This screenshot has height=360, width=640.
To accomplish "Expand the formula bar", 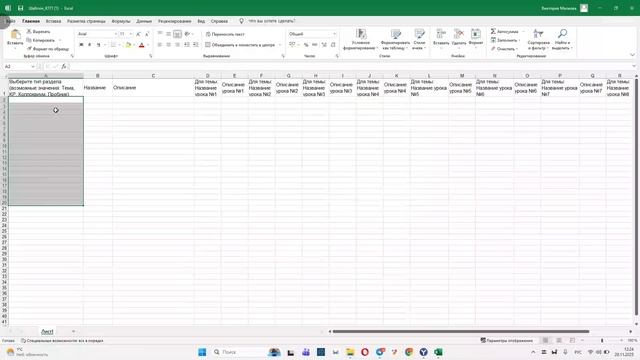I will (634, 66).
